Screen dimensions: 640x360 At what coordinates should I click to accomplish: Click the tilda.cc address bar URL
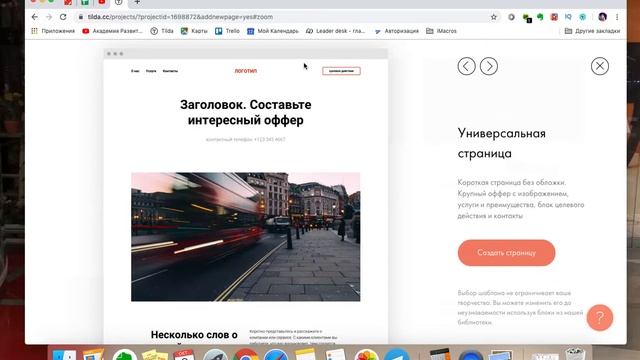coord(180,17)
